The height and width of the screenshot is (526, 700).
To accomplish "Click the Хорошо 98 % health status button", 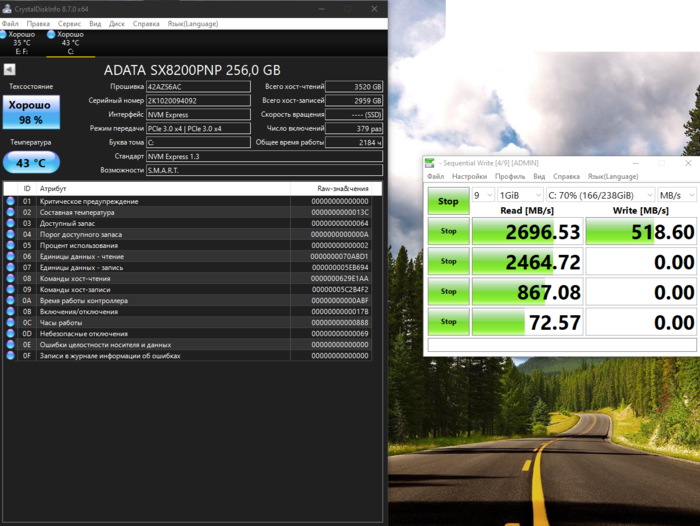I will 31,112.
